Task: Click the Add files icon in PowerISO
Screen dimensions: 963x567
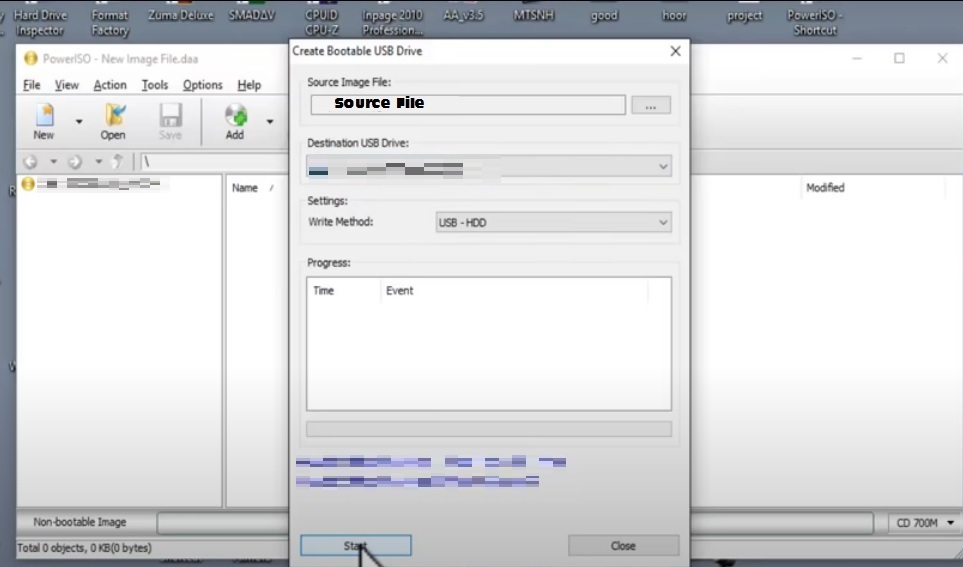Action: 235,121
